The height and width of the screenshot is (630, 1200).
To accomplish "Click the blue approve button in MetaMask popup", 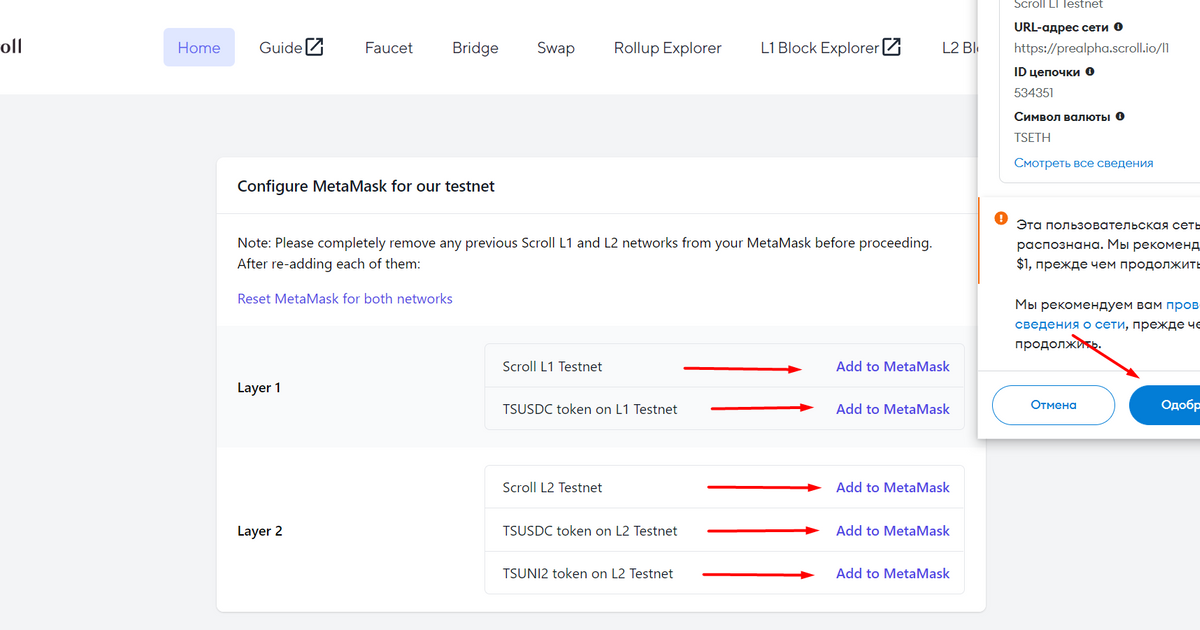I will pos(1165,405).
